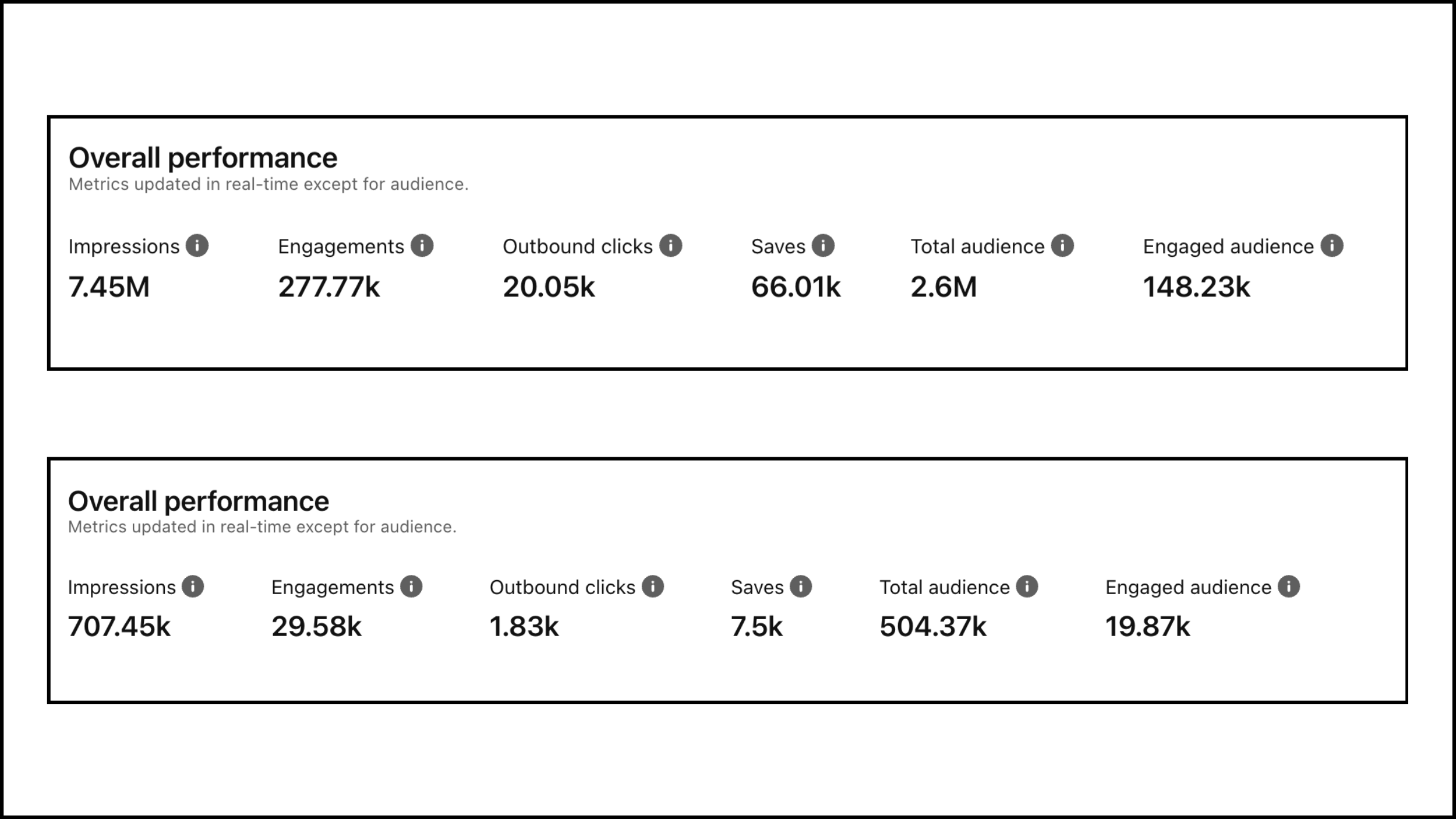Click the Outbound clicks info icon in top panel
This screenshot has height=819, width=1456.
671,245
